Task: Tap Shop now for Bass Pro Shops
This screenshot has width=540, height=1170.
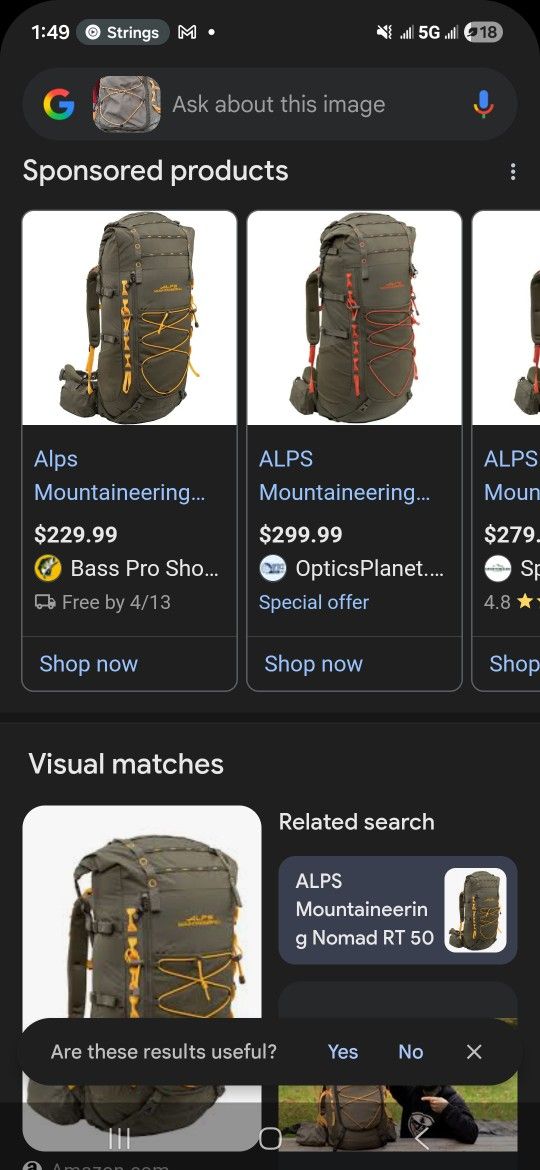Action: tap(89, 663)
